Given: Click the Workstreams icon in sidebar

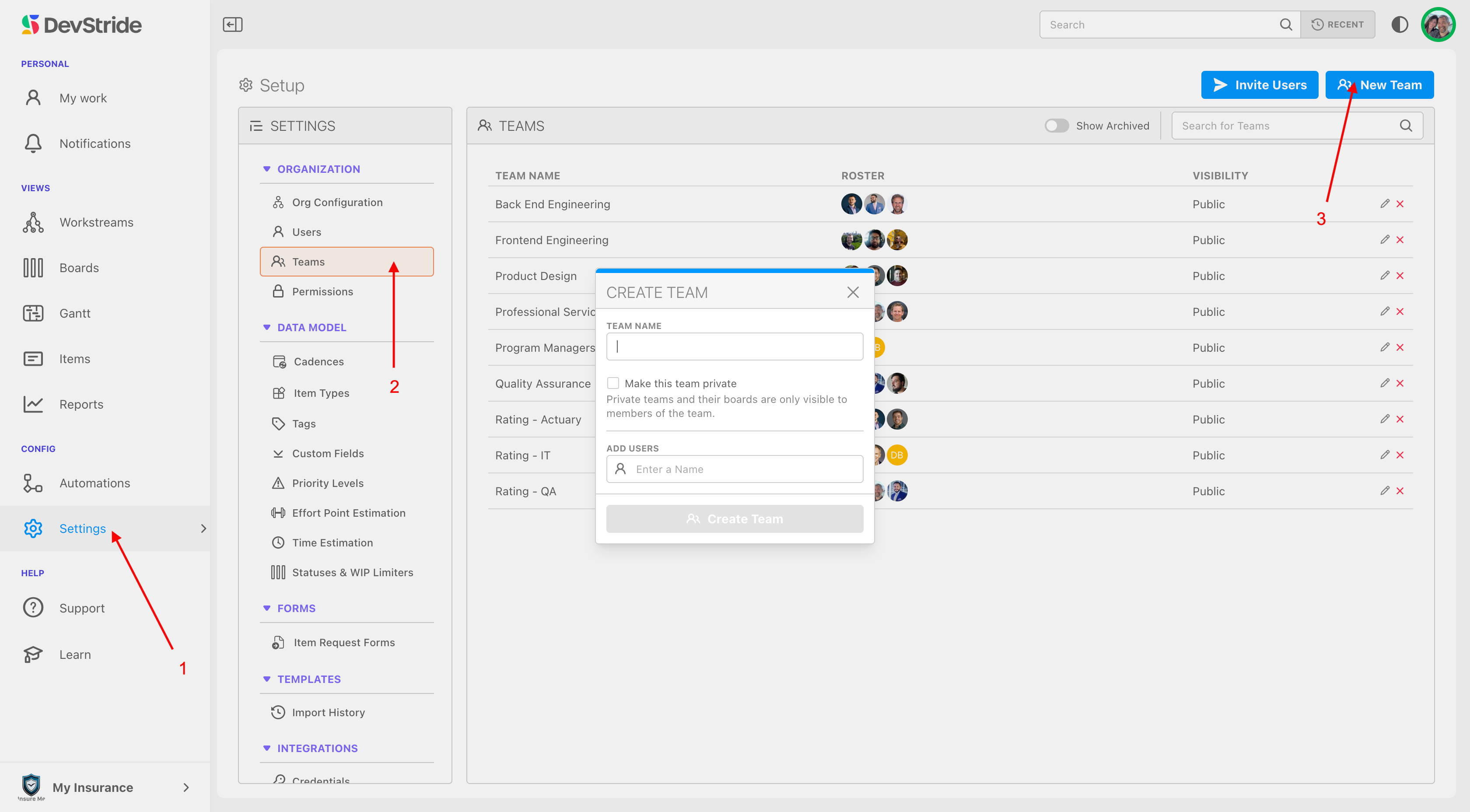Looking at the screenshot, I should [x=33, y=223].
